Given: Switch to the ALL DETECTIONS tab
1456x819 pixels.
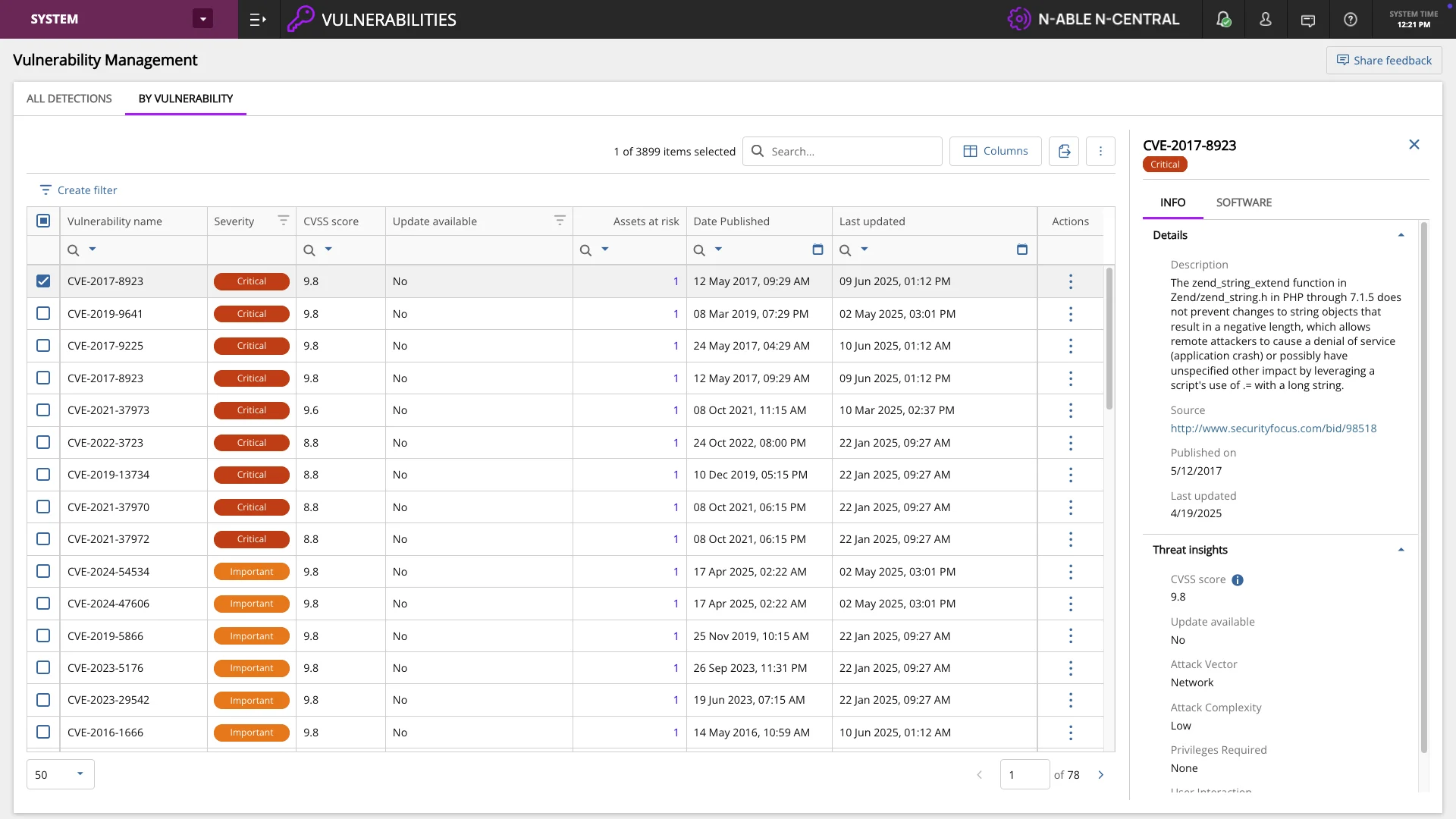Looking at the screenshot, I should (69, 99).
